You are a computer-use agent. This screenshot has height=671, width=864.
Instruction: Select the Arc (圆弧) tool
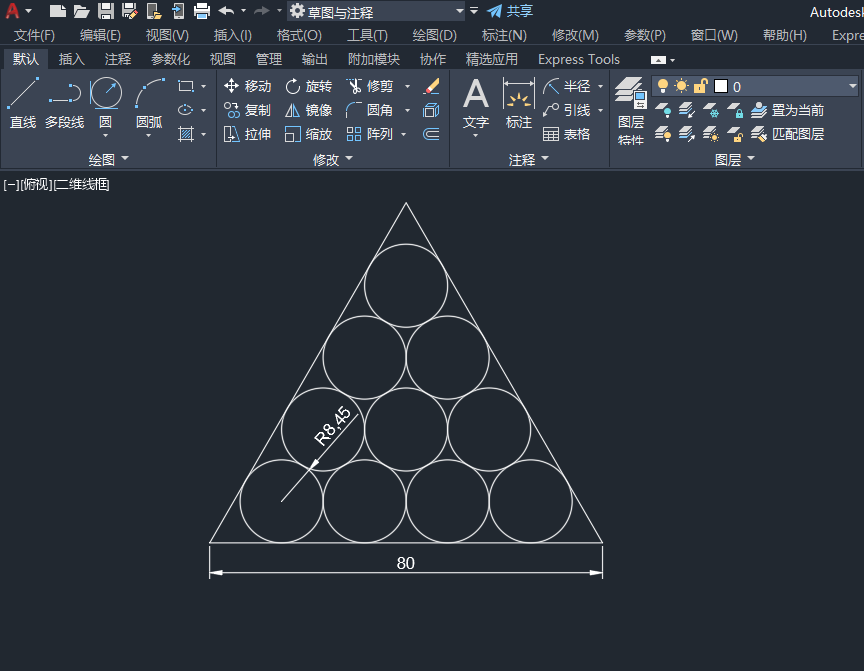149,102
